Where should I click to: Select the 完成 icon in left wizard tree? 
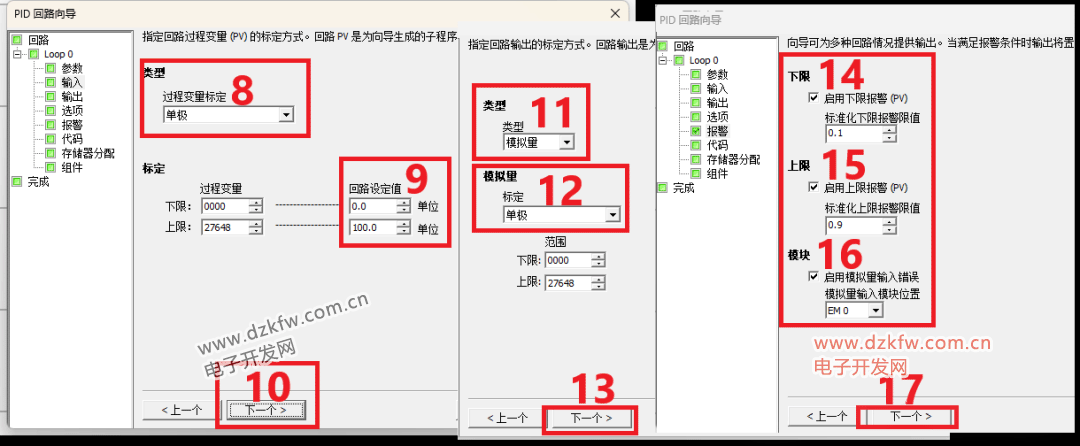click(17, 182)
